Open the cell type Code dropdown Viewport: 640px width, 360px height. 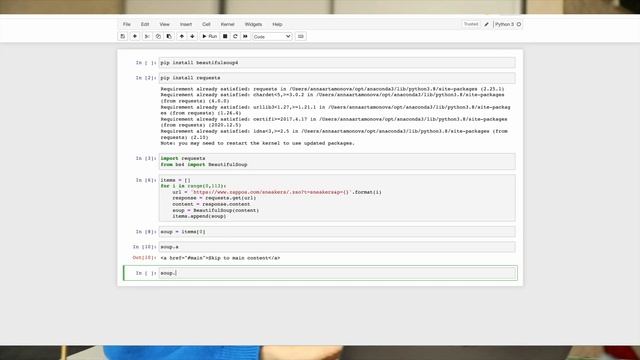272,37
